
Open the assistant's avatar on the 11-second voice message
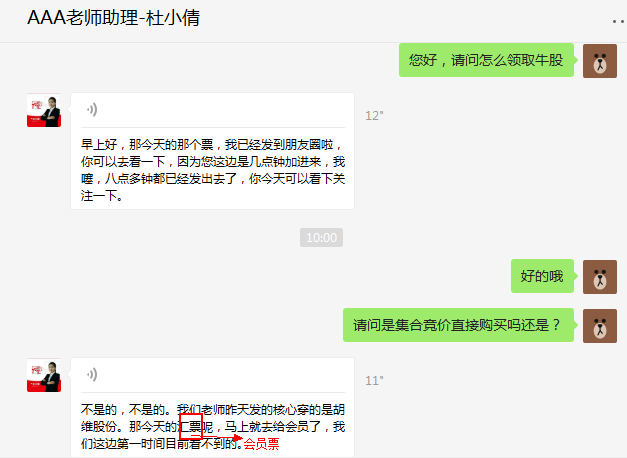click(44, 375)
